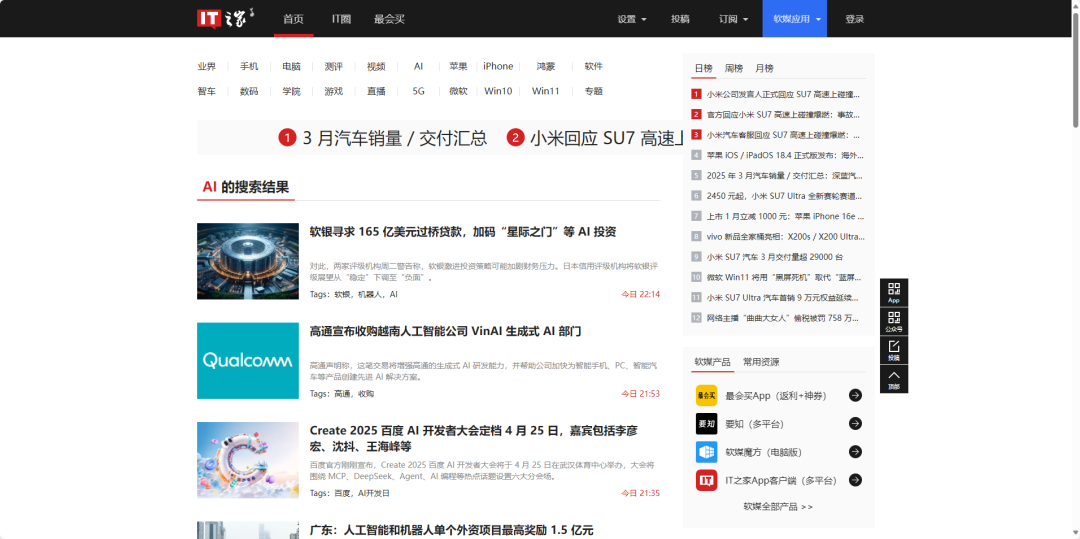Click the 要知 black app icon
The image size is (1080, 539).
[706, 423]
